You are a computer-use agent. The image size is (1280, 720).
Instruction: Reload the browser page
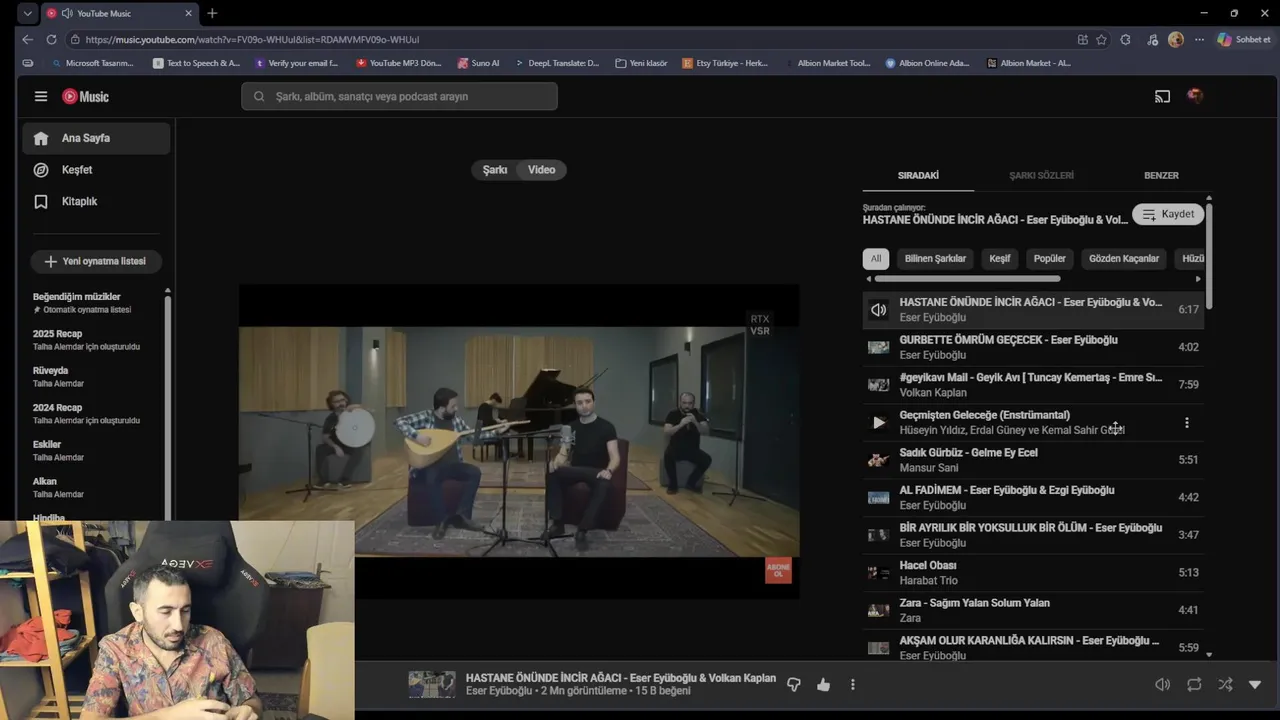51,40
